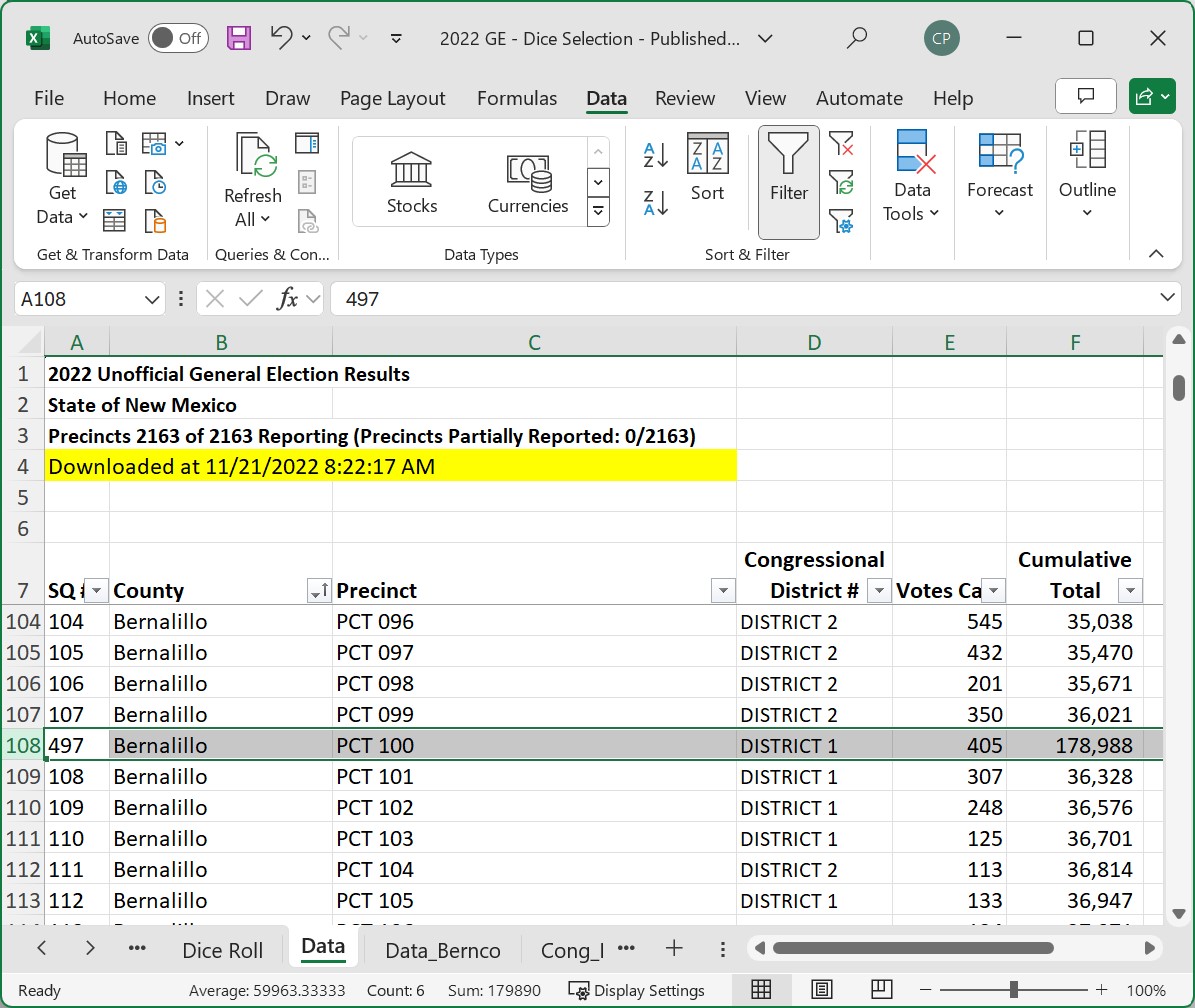Open Outline options
This screenshot has height=1008, width=1195.
[1087, 175]
